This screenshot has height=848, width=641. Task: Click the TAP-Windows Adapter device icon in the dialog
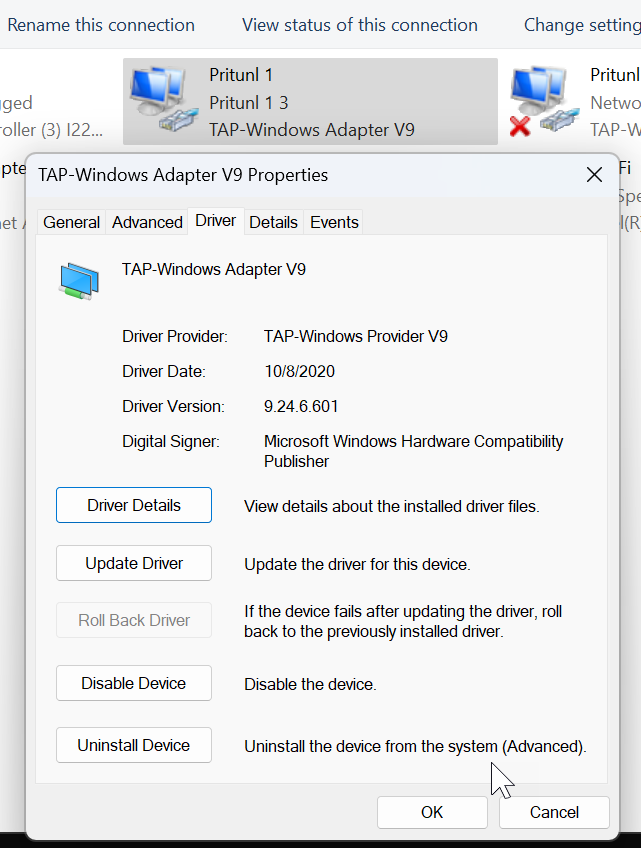point(79,281)
